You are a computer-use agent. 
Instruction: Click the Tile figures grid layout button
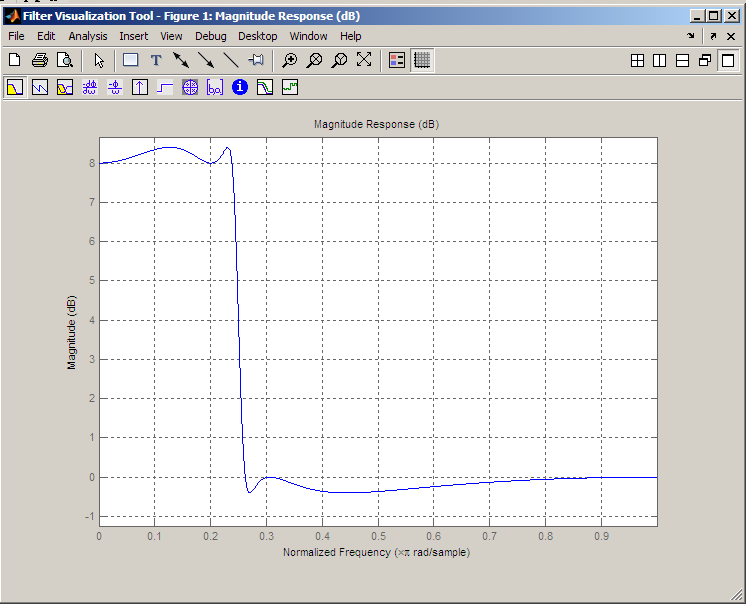coord(637,60)
